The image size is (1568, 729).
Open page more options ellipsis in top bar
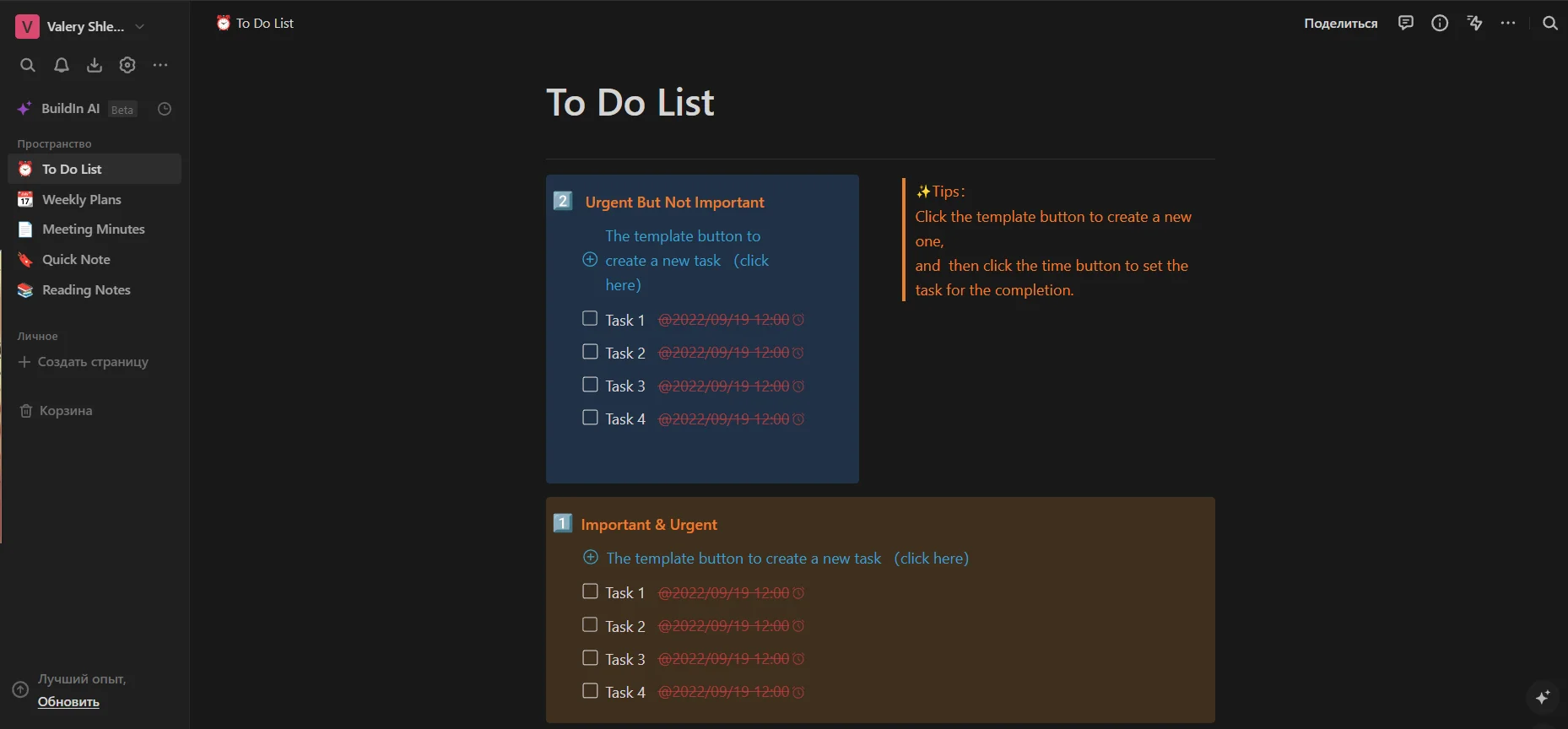1508,23
